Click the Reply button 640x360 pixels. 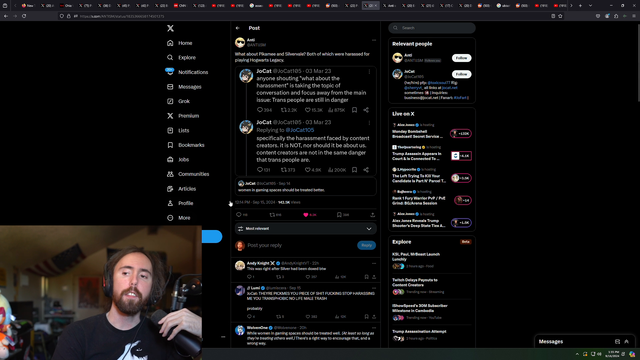(367, 245)
